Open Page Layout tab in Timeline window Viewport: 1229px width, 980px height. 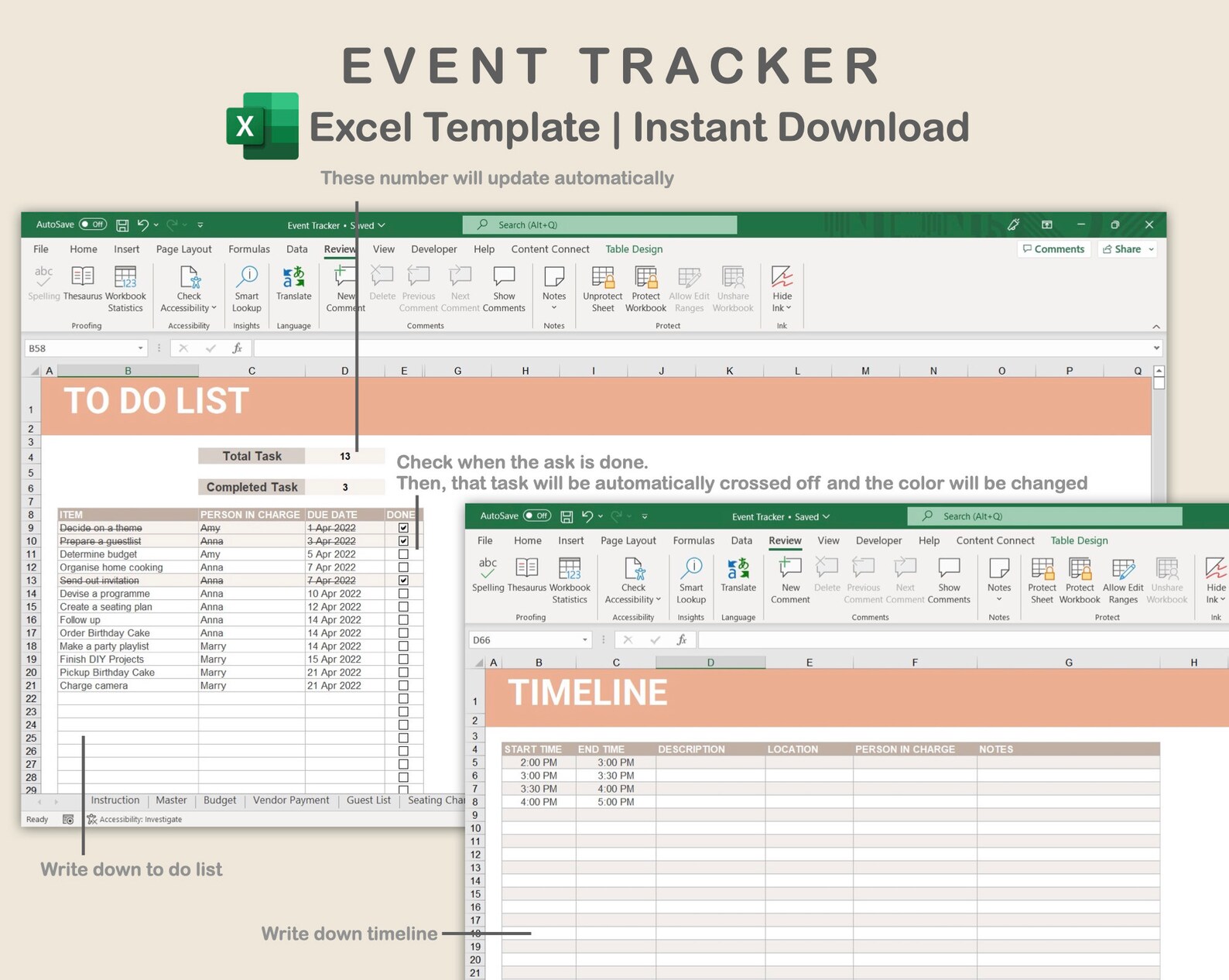(628, 541)
